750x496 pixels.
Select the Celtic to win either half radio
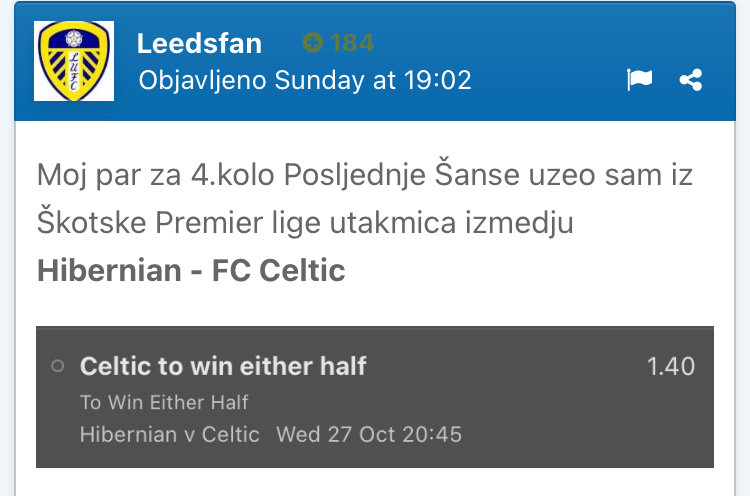58,367
